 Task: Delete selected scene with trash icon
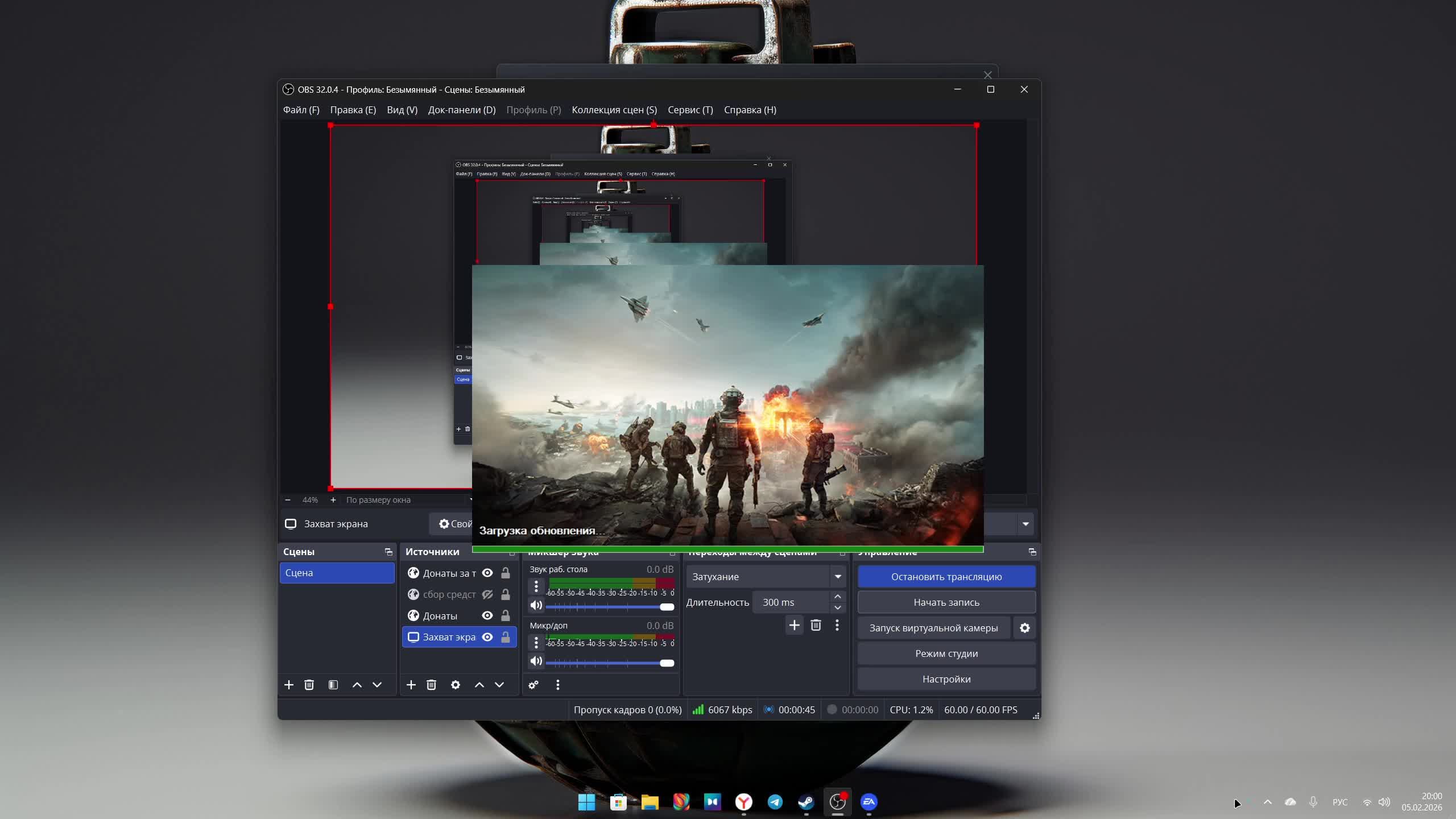tap(309, 685)
